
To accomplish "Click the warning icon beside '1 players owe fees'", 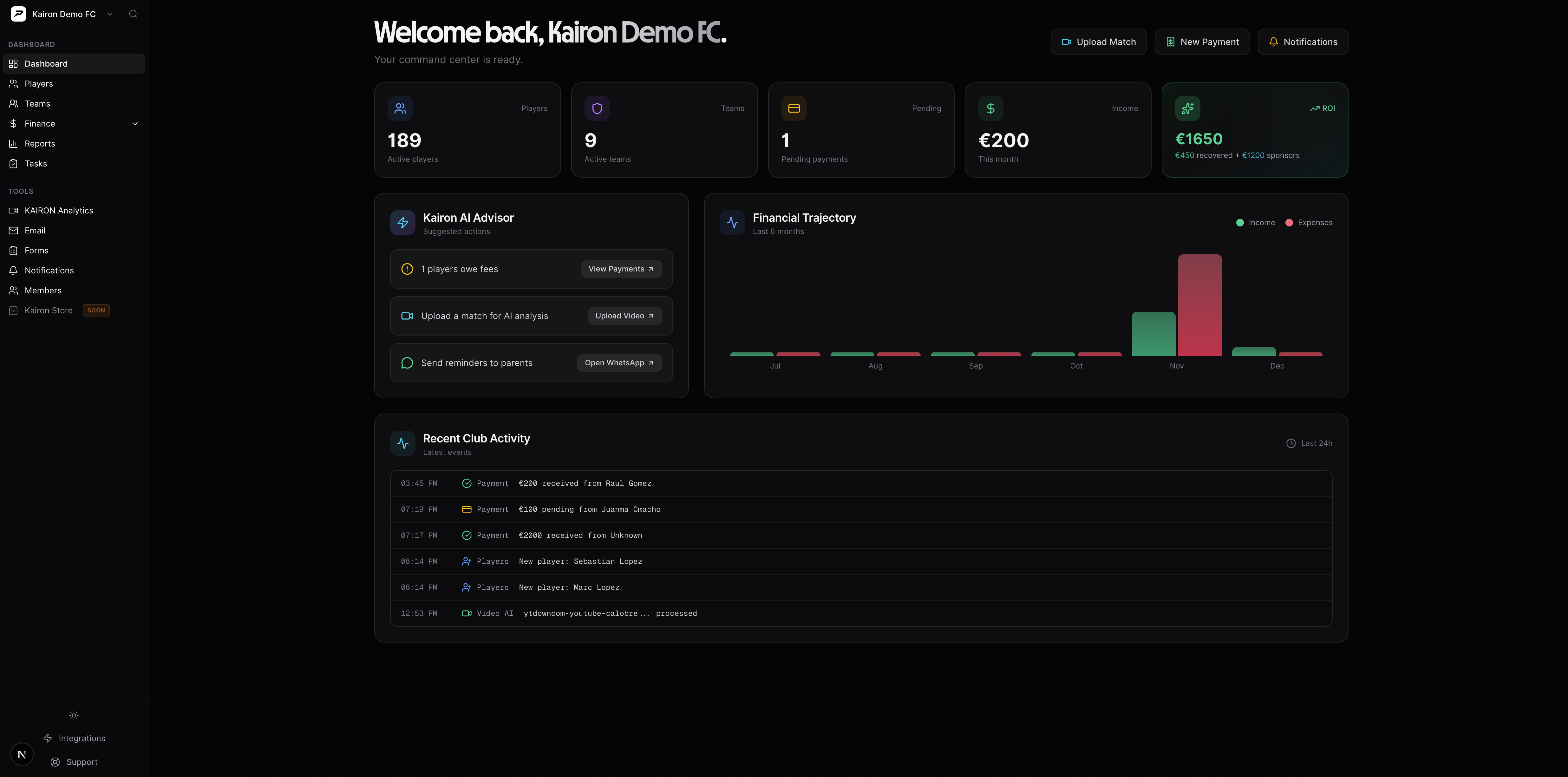I will 407,268.
